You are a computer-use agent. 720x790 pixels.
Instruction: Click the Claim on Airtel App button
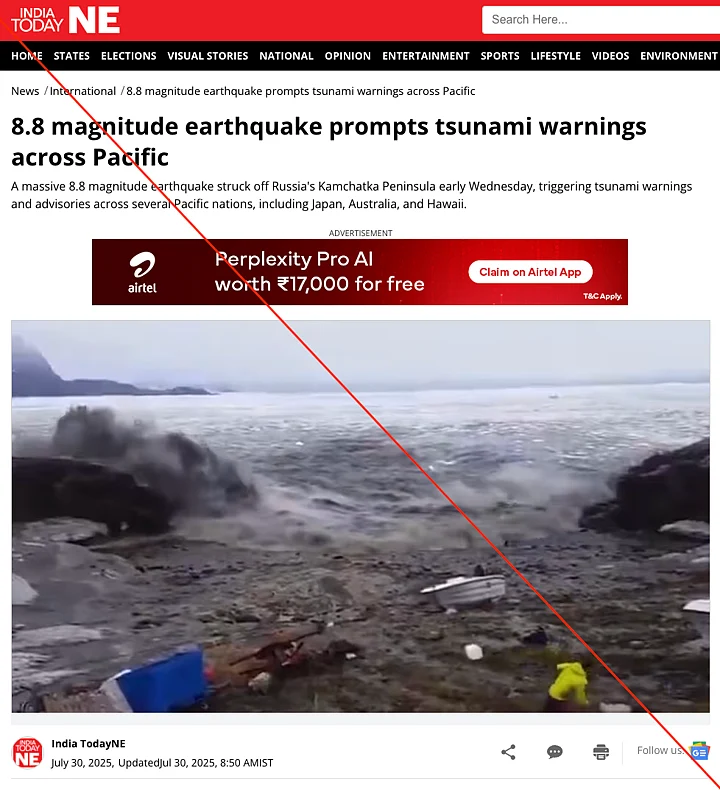530,272
